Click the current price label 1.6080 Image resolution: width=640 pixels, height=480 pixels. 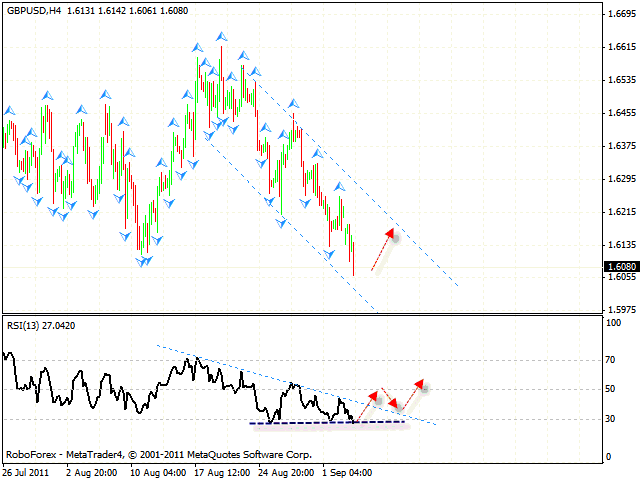click(x=622, y=267)
